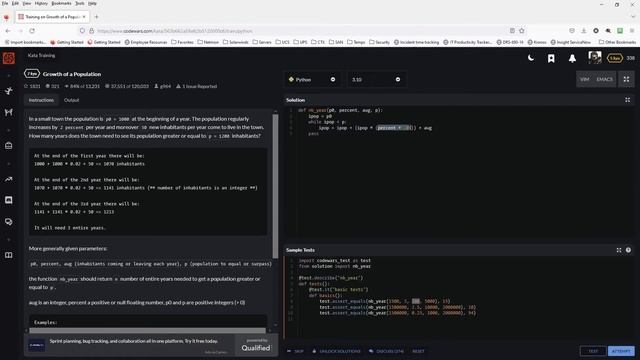This screenshot has width=640, height=360.
Task: Open Employee Resources bookmark
Action: (146, 42)
